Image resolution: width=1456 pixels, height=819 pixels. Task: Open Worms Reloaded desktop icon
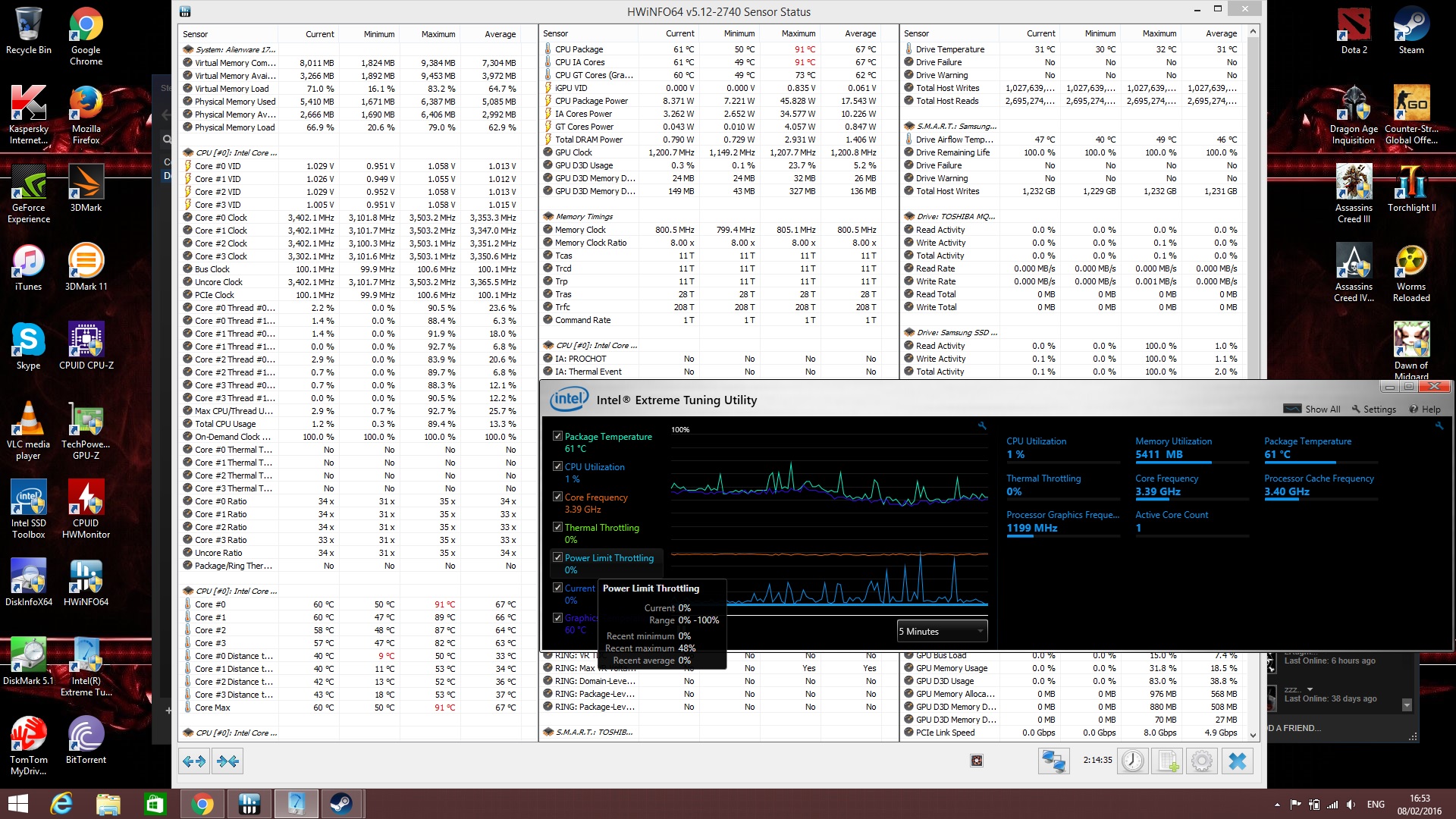pos(1411,273)
